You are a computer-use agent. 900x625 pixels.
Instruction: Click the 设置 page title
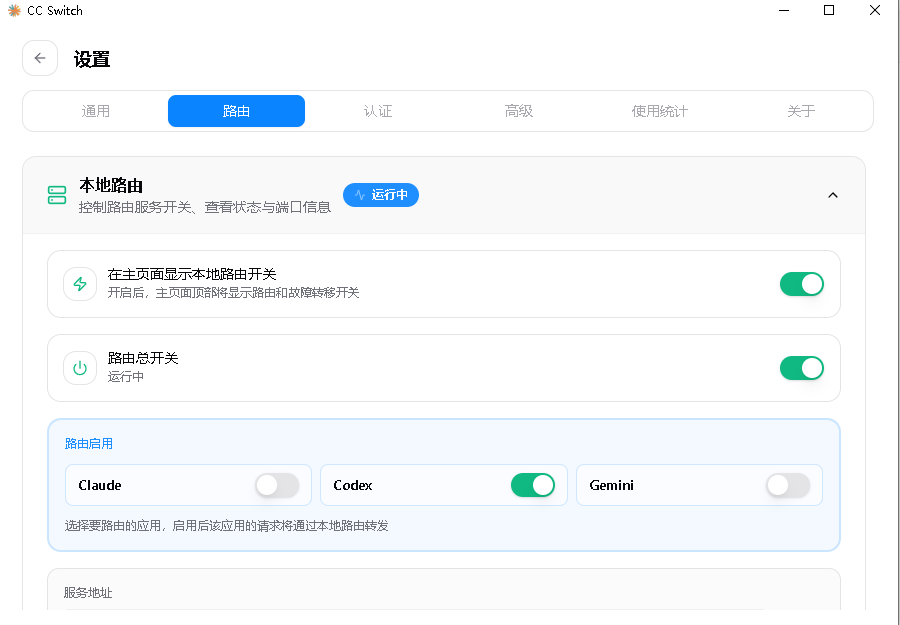coord(92,59)
